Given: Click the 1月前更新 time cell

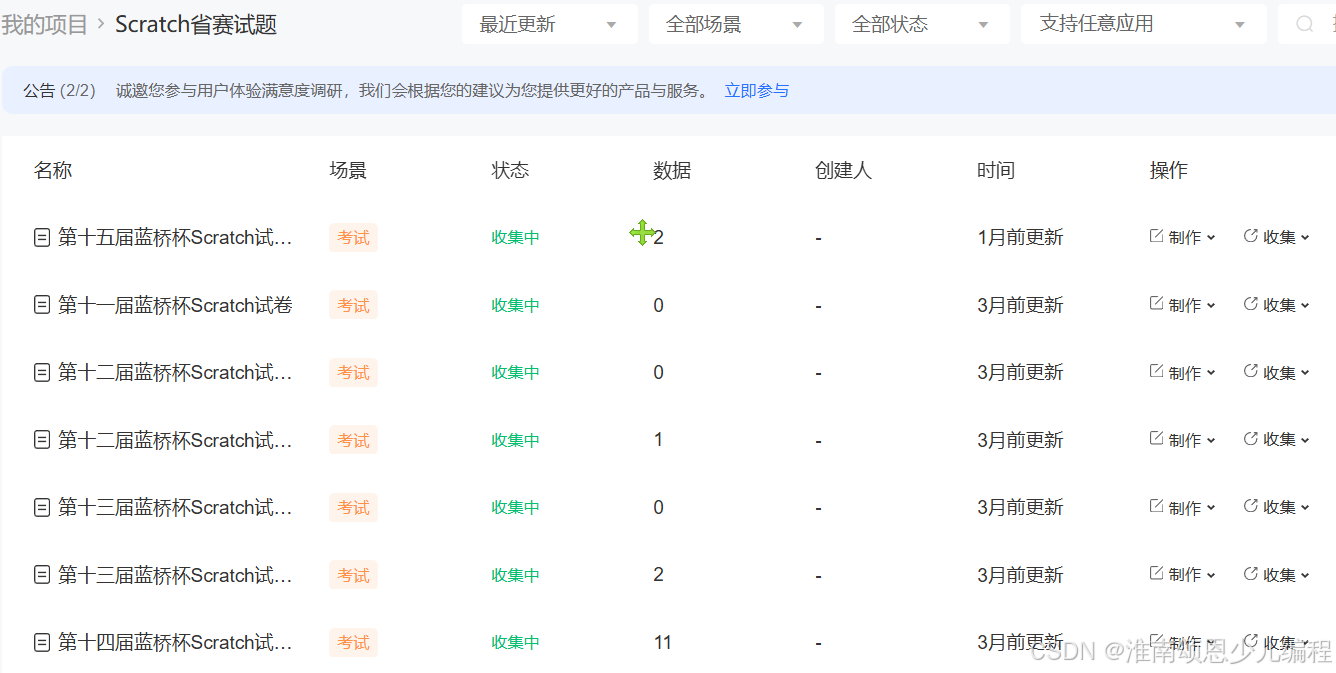Looking at the screenshot, I should [1020, 238].
